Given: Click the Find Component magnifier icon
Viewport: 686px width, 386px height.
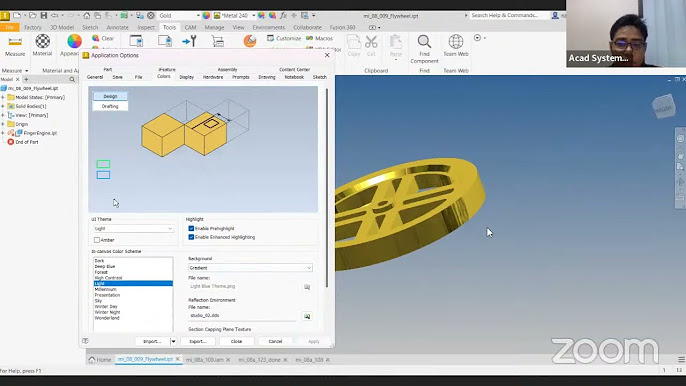Looking at the screenshot, I should tap(424, 42).
